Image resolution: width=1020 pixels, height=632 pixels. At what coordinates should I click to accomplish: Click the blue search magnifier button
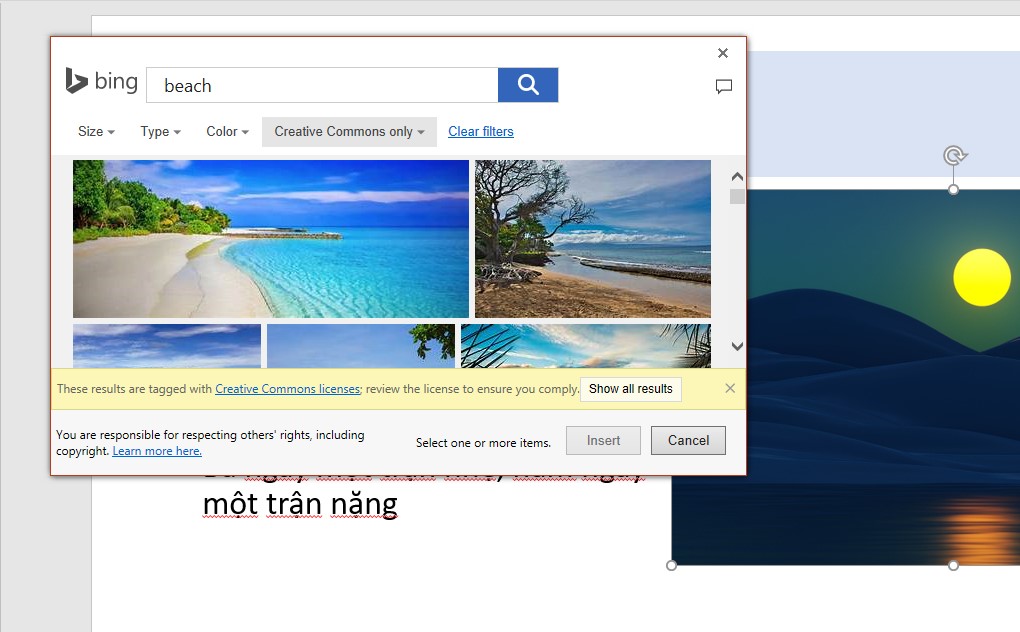pyautogui.click(x=528, y=85)
